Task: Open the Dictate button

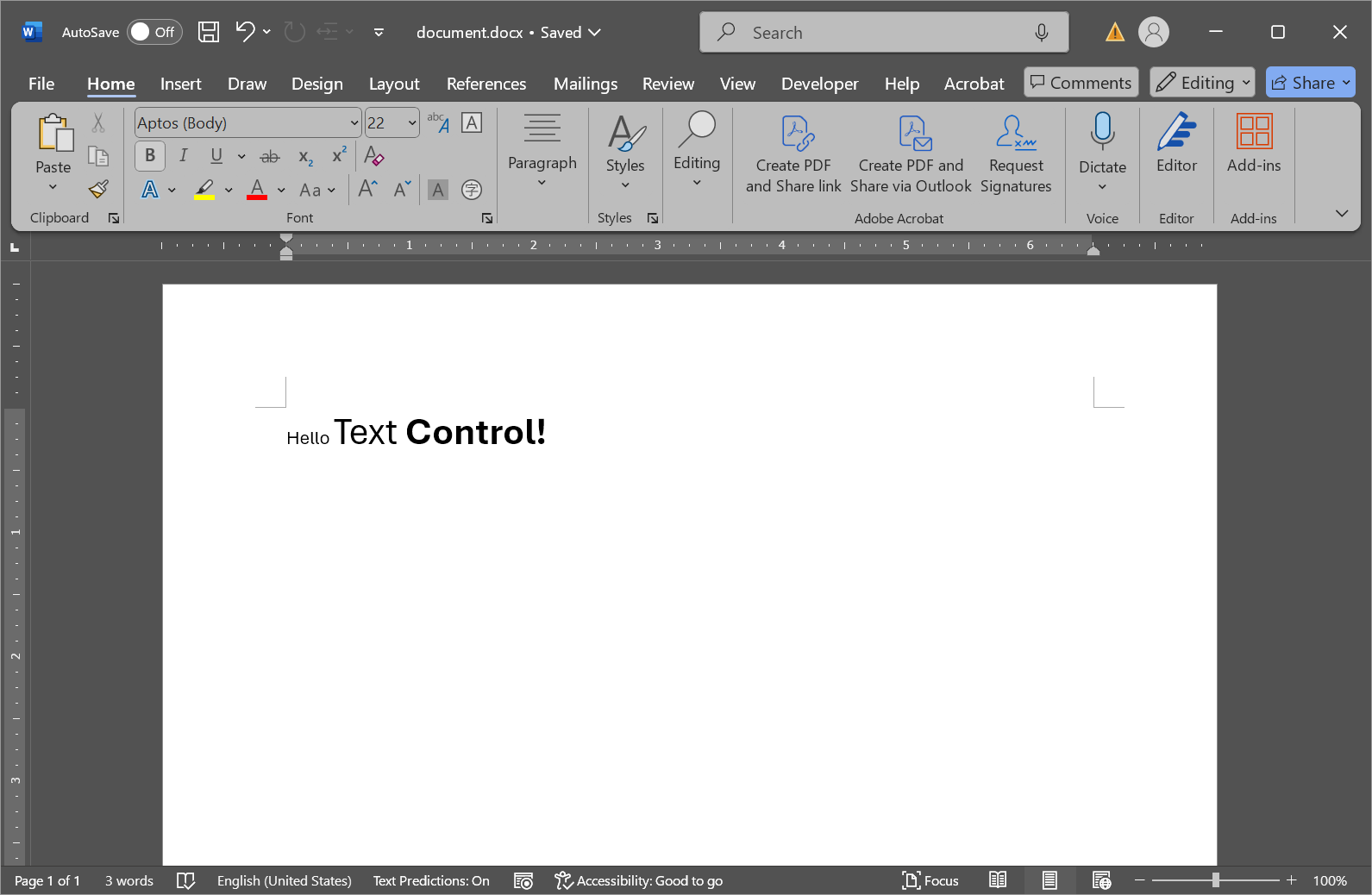Action: pos(1103,152)
